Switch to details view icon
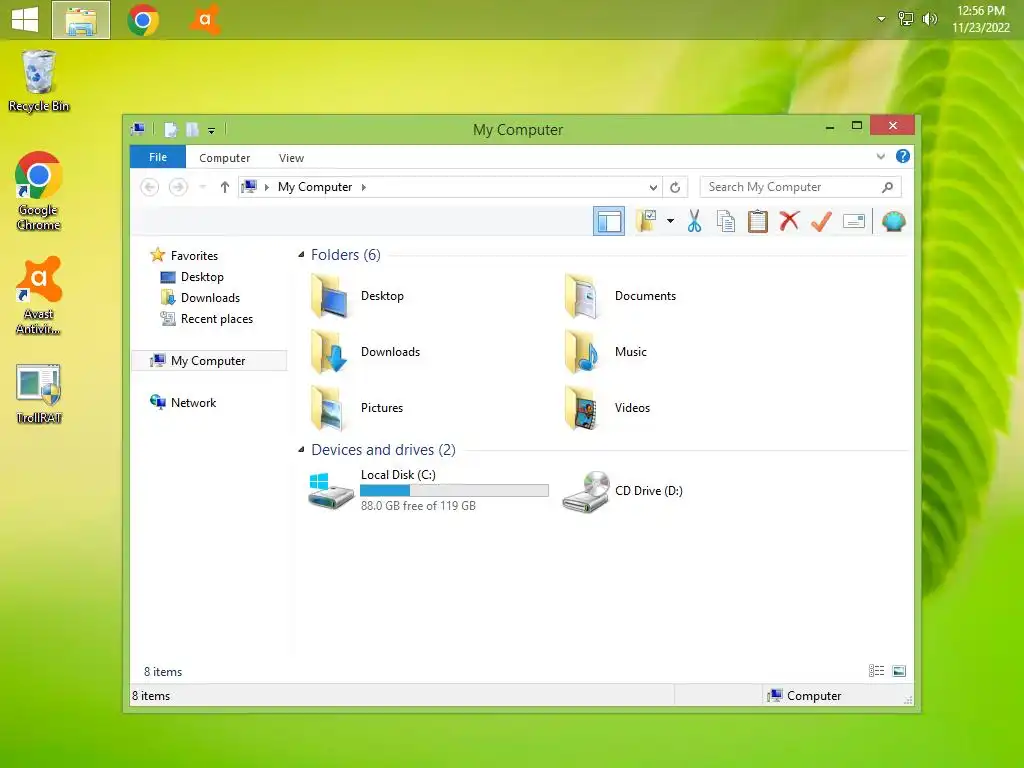This screenshot has height=768, width=1024. pos(876,671)
